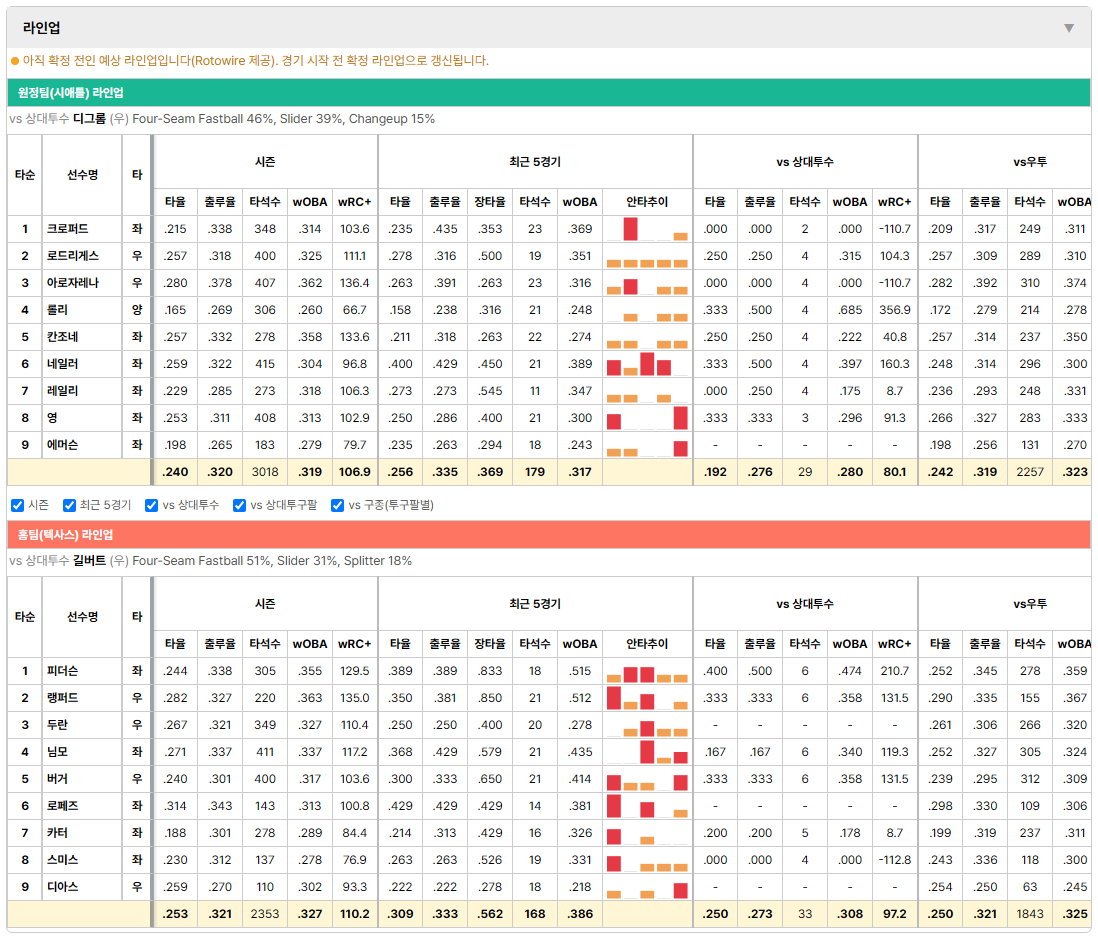Toggle the 최근 5경기 checkbox
Screen dimensions: 1098x939
click(69, 505)
